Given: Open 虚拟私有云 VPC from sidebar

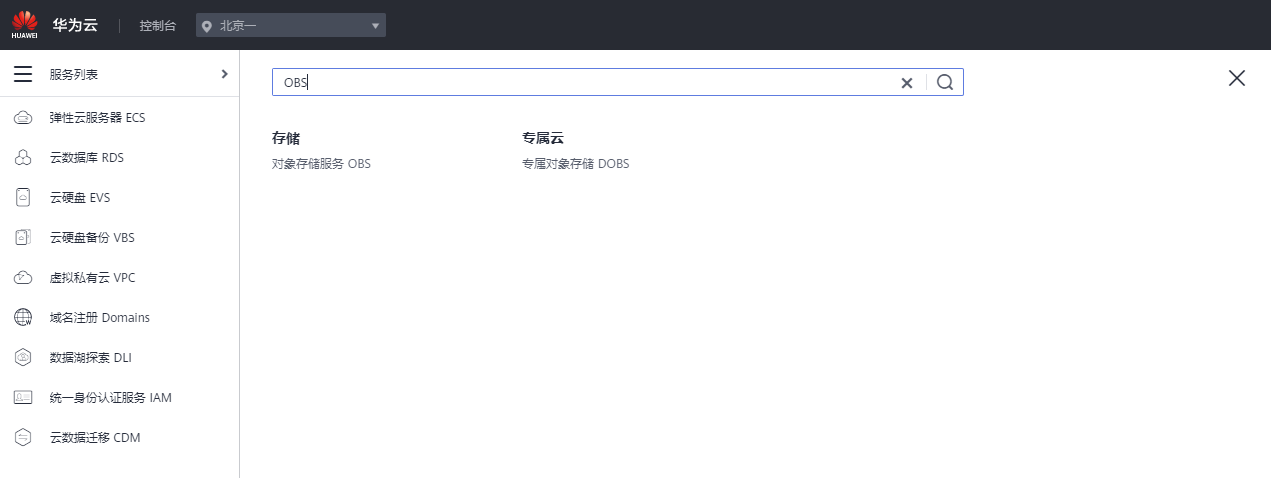Looking at the screenshot, I should tap(92, 278).
